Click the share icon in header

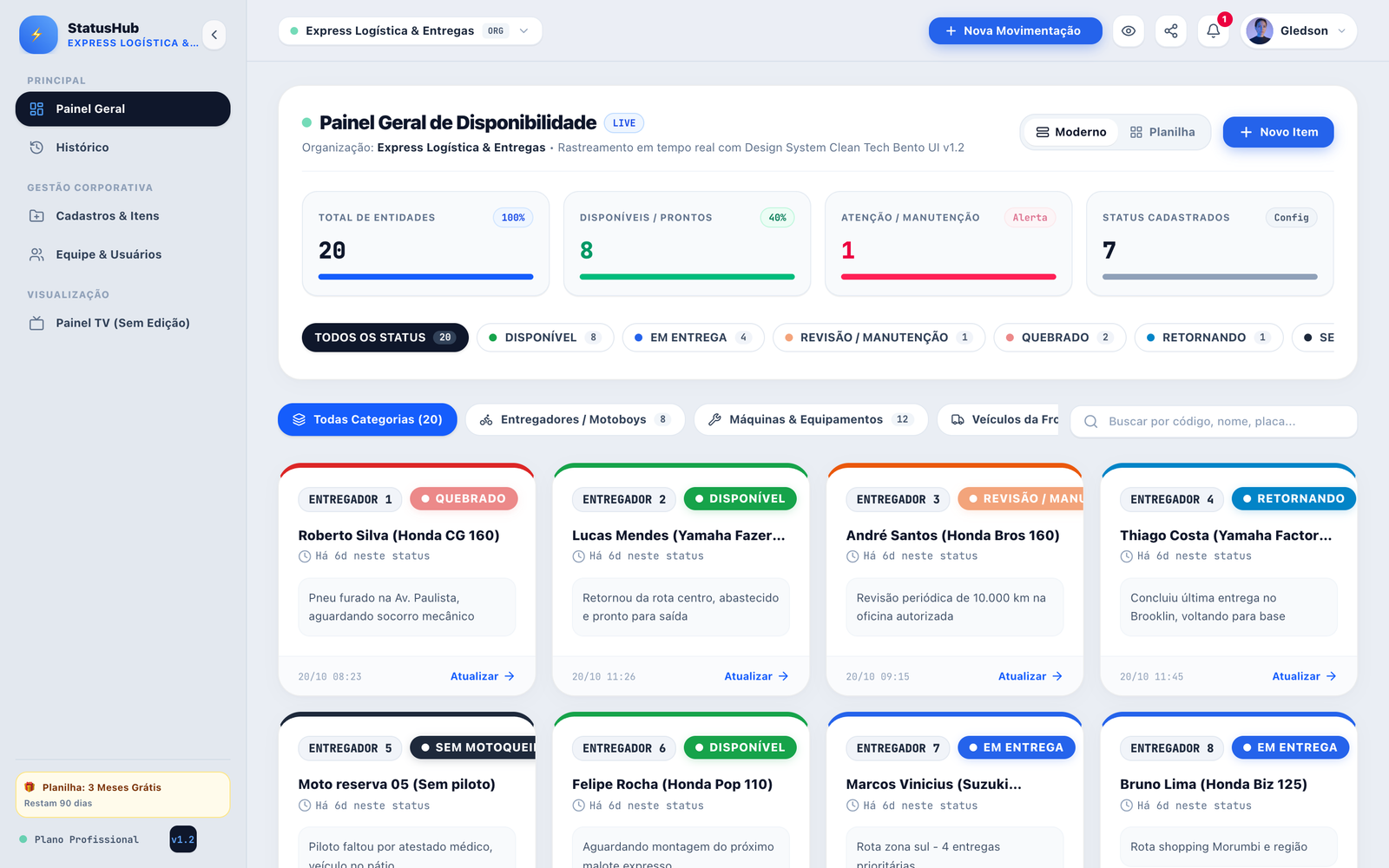click(x=1171, y=30)
